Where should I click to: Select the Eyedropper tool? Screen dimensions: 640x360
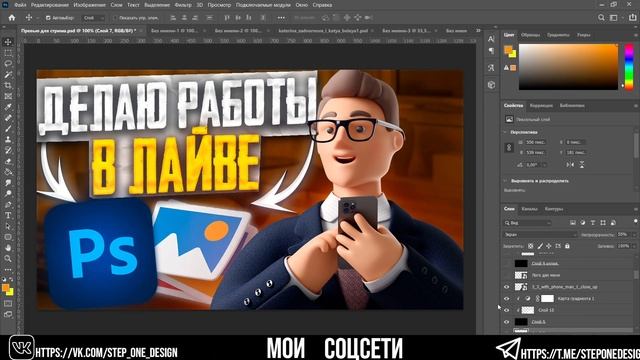tap(8, 107)
